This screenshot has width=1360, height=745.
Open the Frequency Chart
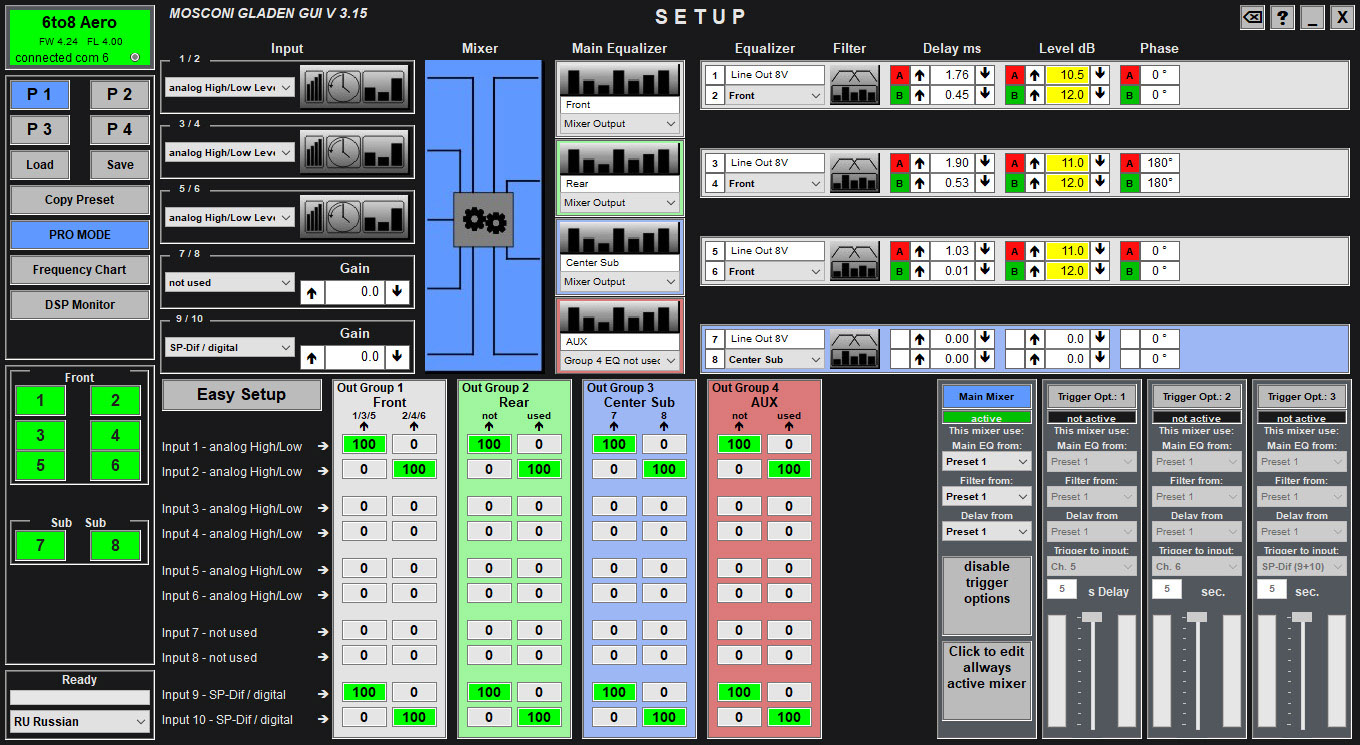80,270
